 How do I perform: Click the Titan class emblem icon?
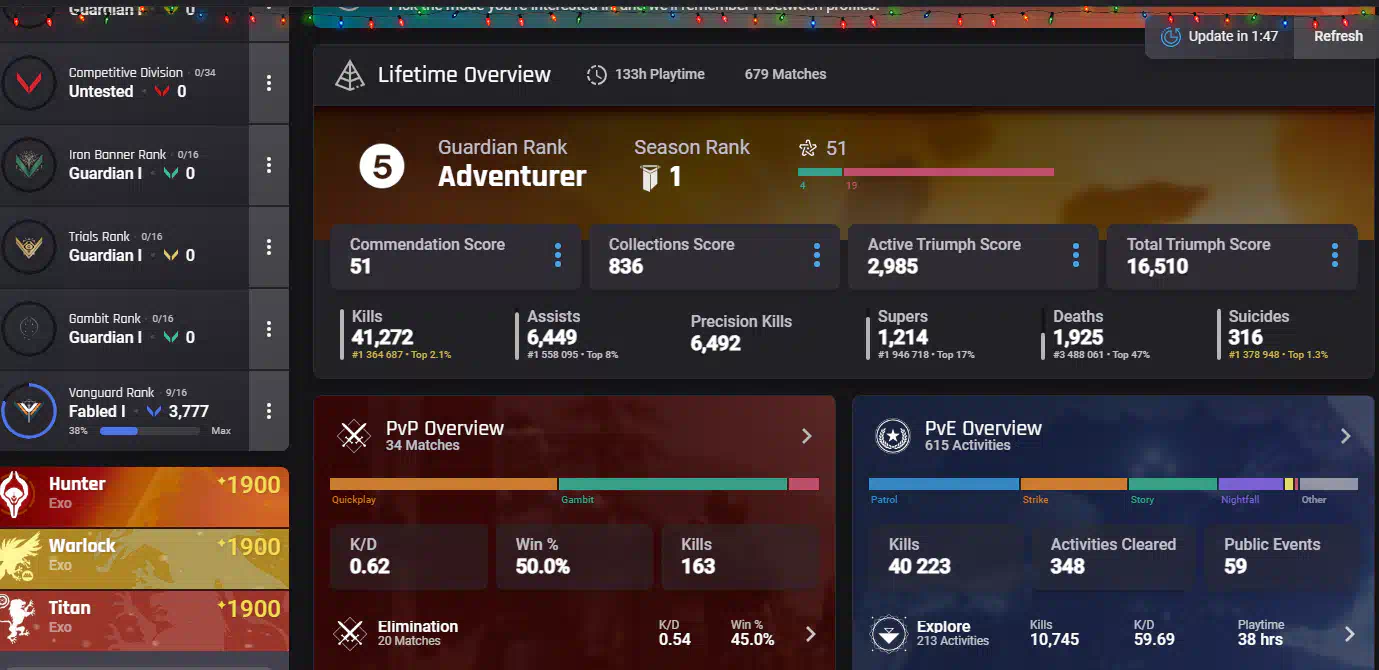[x=17, y=618]
